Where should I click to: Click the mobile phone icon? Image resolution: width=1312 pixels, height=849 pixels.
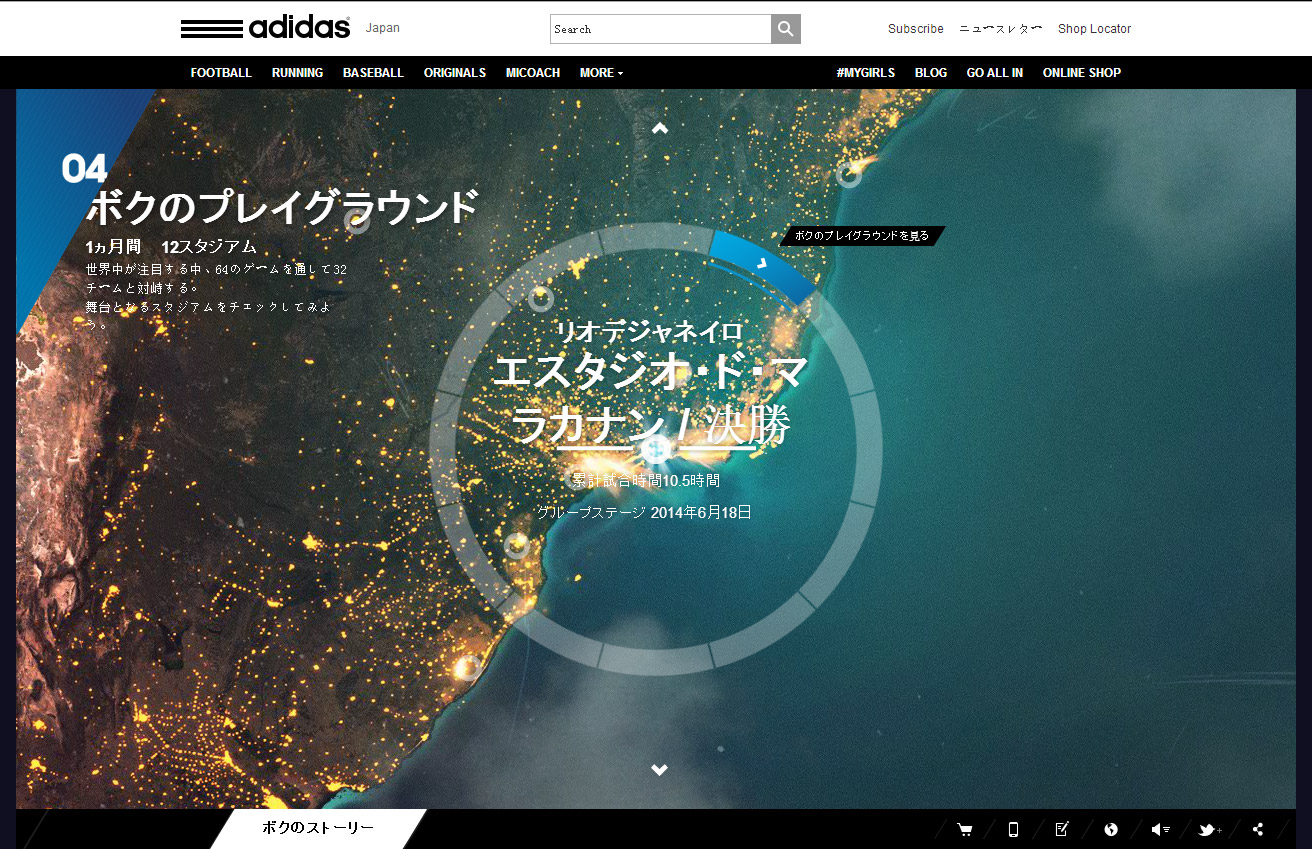point(1013,829)
